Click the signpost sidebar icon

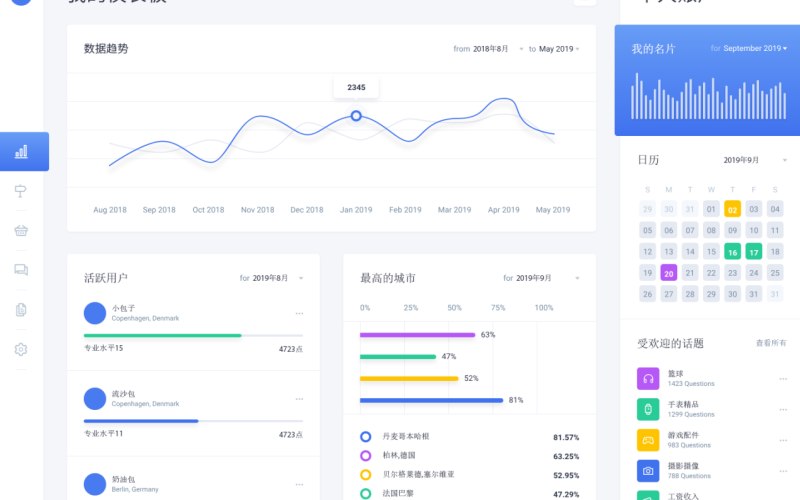coord(20,191)
